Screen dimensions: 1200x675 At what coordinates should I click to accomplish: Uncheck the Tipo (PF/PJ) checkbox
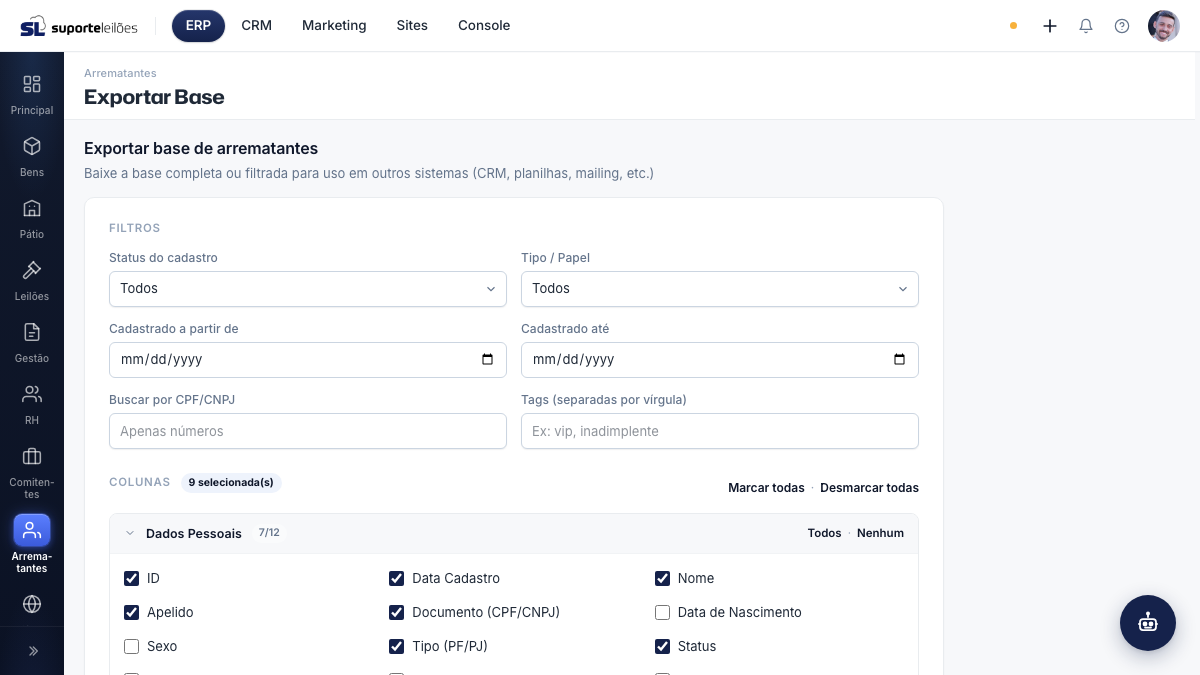click(x=396, y=646)
